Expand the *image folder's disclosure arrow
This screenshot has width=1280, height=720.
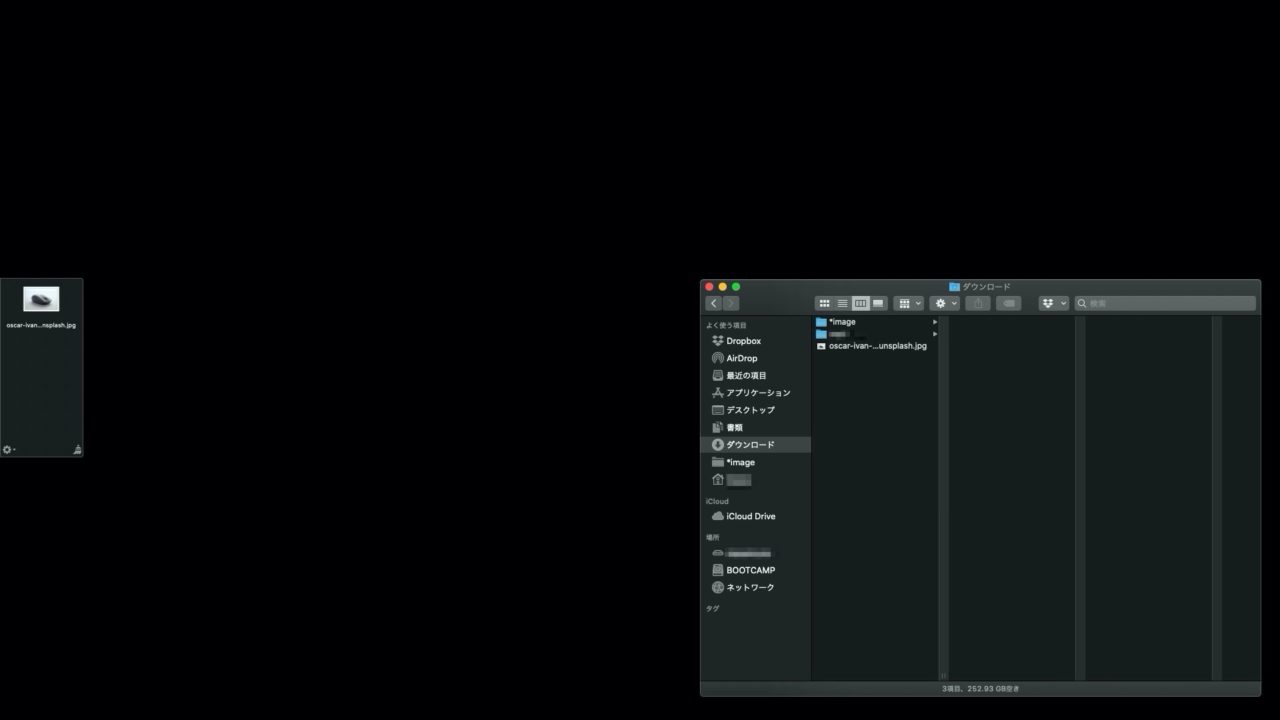tap(935, 322)
